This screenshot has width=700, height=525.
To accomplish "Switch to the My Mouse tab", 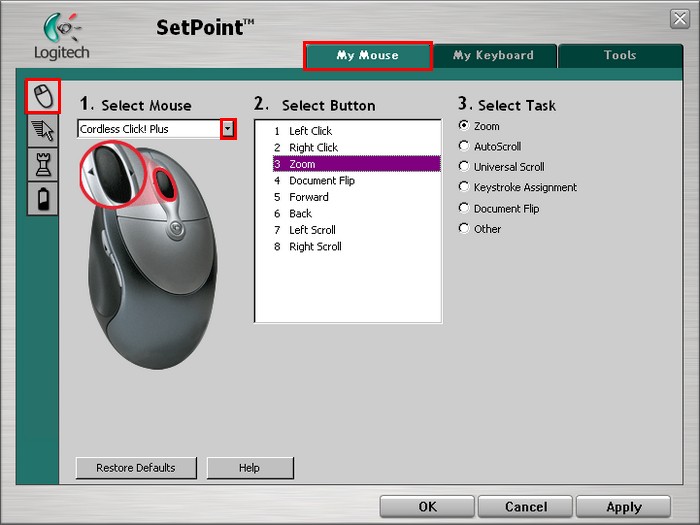I will pos(367,55).
